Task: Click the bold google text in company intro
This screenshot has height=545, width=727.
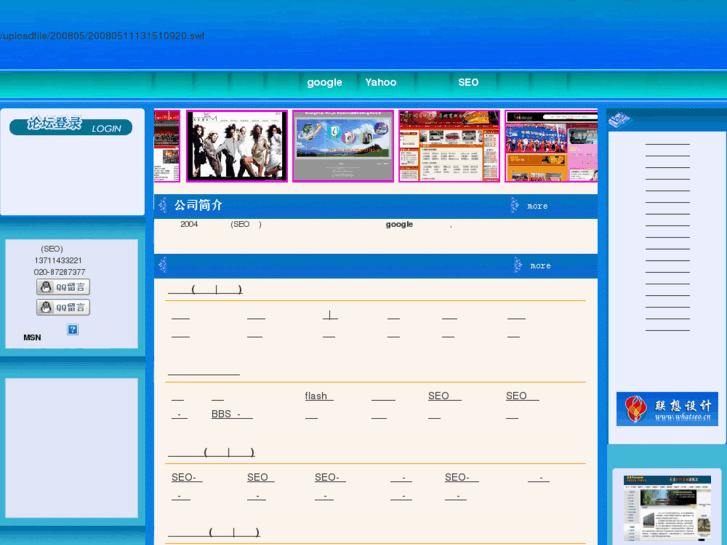Action: coord(399,224)
